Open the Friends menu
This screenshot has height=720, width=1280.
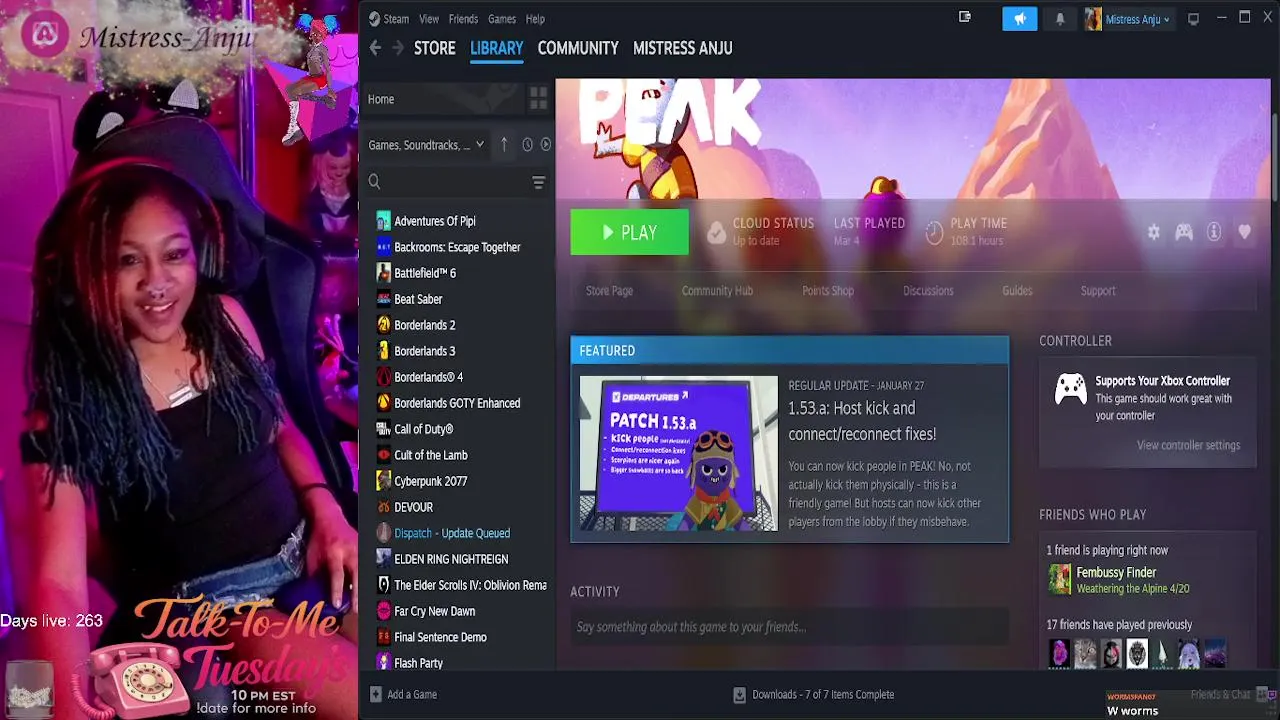pos(463,19)
